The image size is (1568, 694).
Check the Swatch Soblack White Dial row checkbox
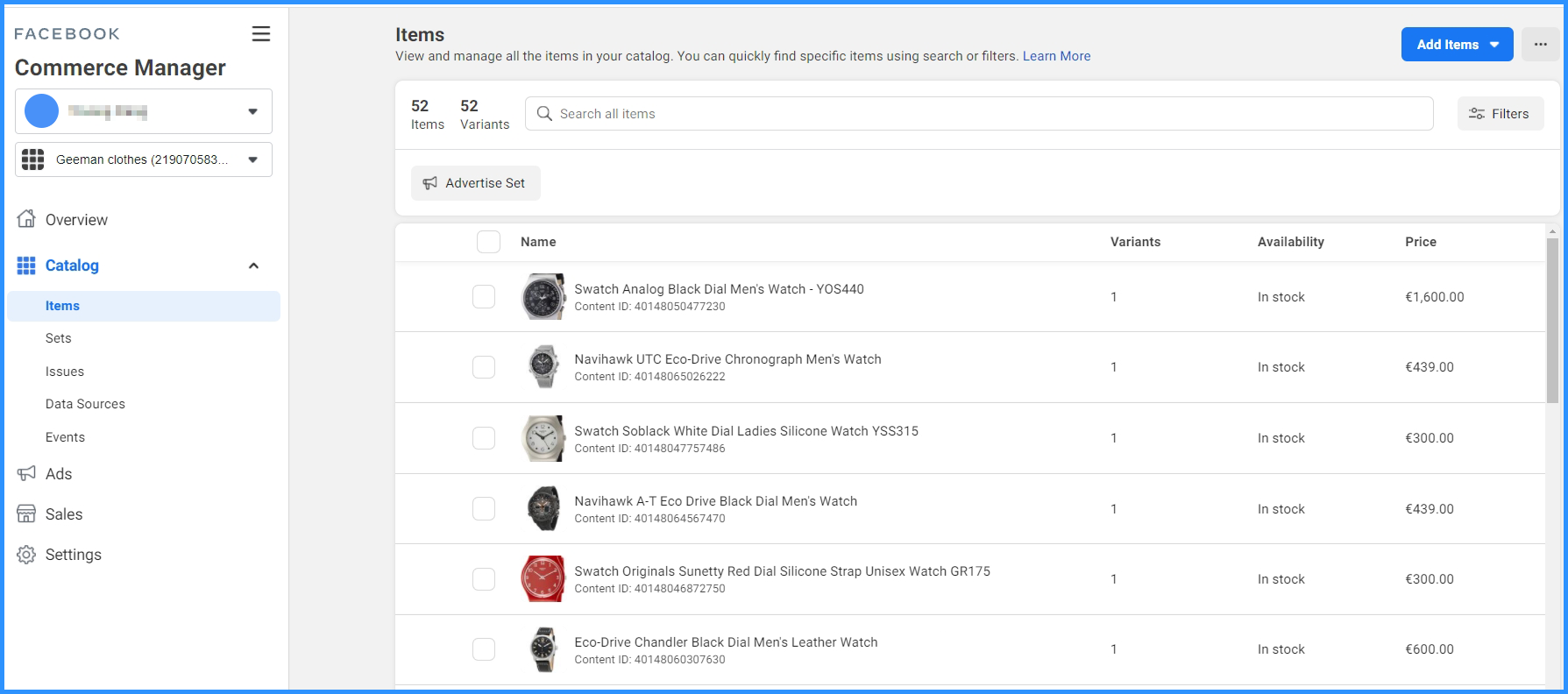(x=484, y=438)
